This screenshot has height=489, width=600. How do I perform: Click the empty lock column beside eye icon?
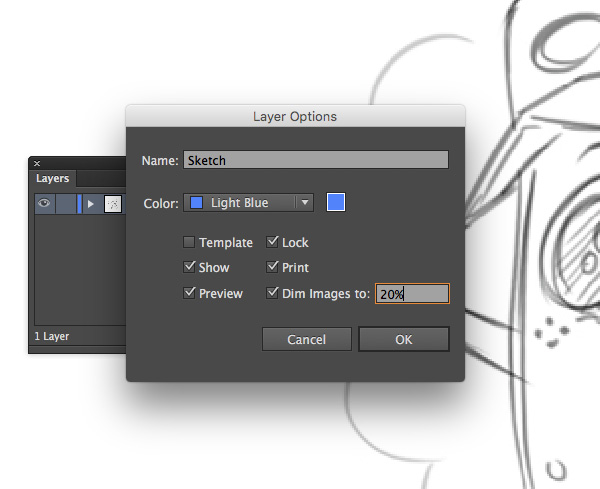pyautogui.click(x=65, y=203)
